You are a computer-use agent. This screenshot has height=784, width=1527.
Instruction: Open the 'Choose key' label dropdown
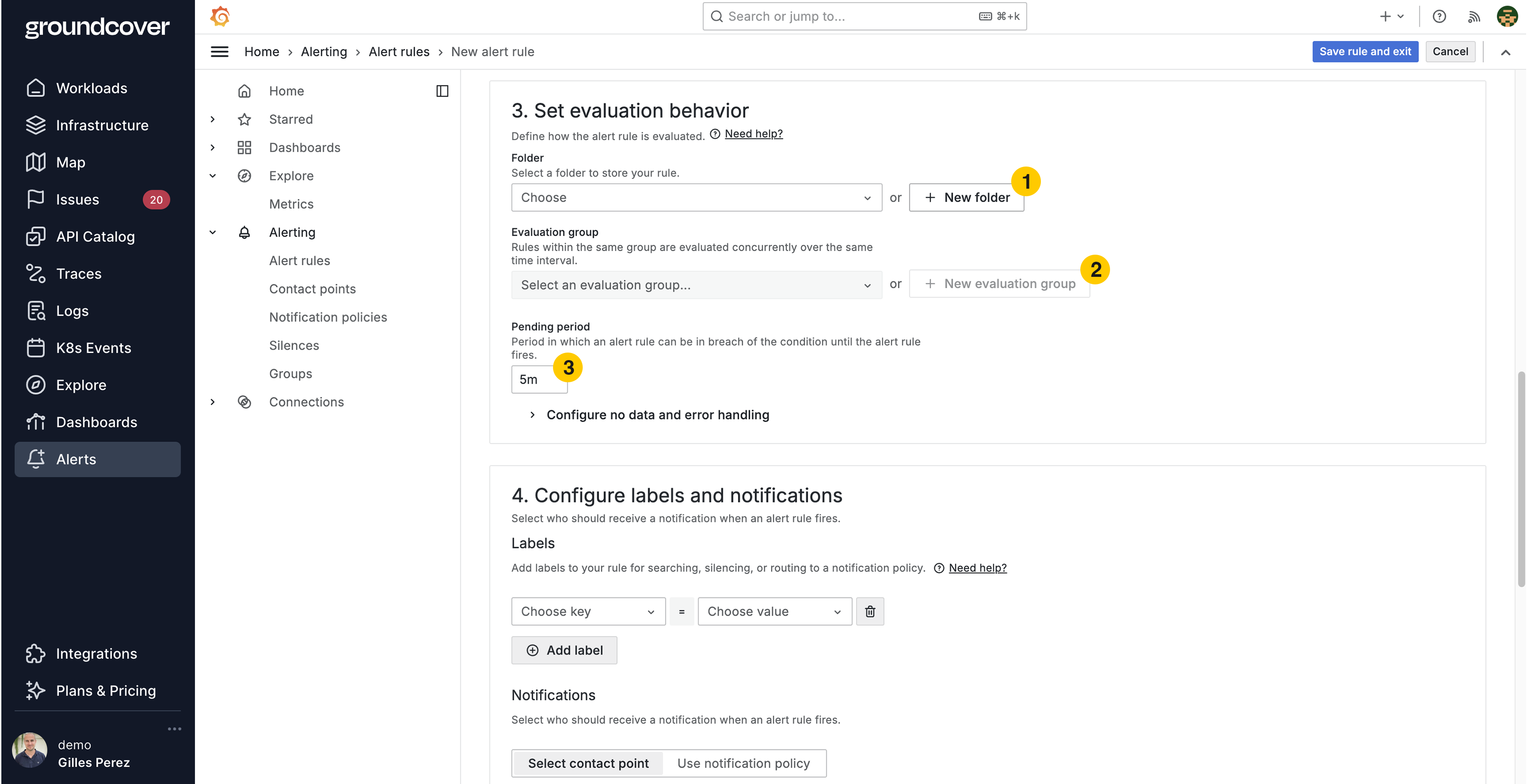click(588, 611)
